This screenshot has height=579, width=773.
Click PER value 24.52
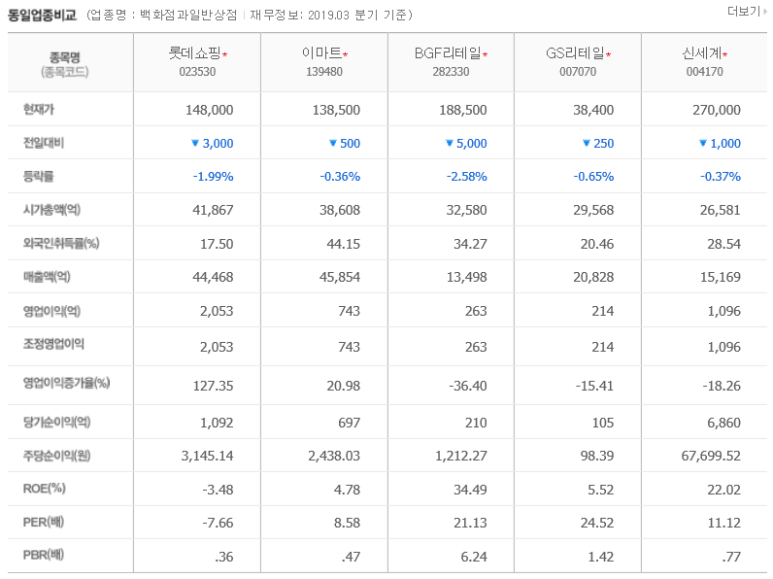point(597,523)
